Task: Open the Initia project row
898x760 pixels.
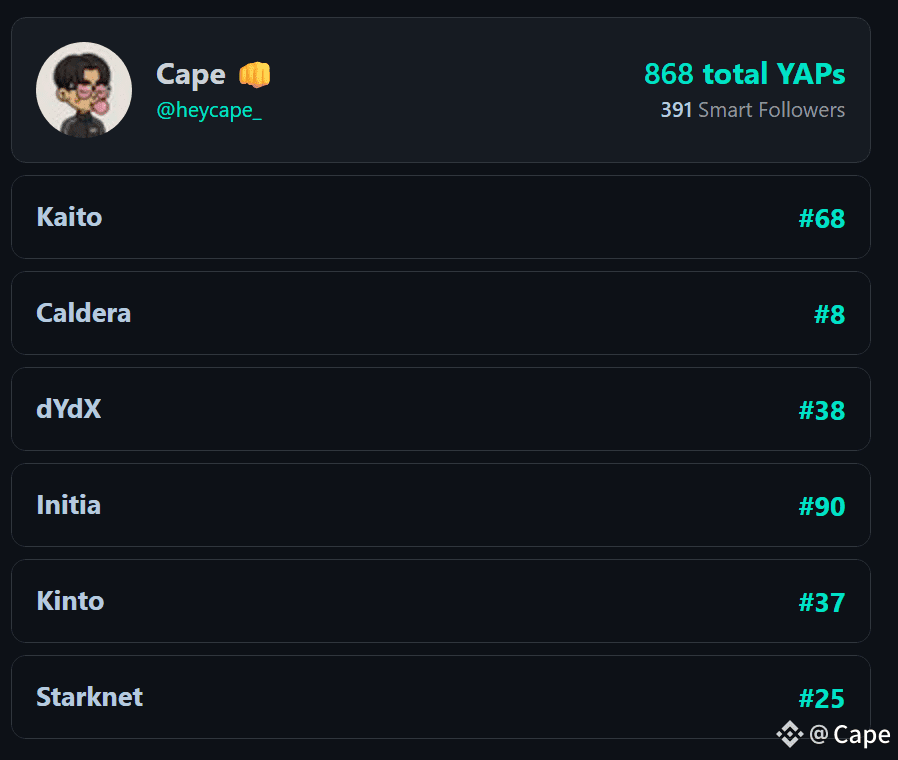Action: [440, 505]
